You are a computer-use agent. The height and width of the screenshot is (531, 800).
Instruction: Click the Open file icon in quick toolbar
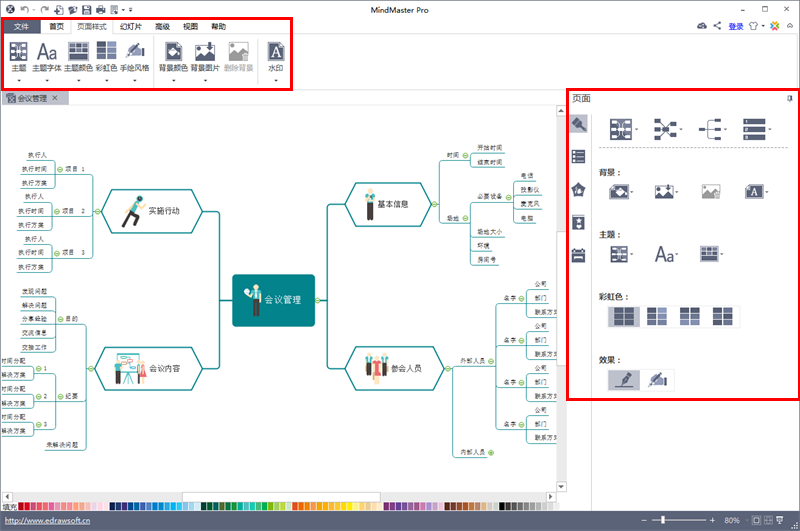(x=72, y=9)
